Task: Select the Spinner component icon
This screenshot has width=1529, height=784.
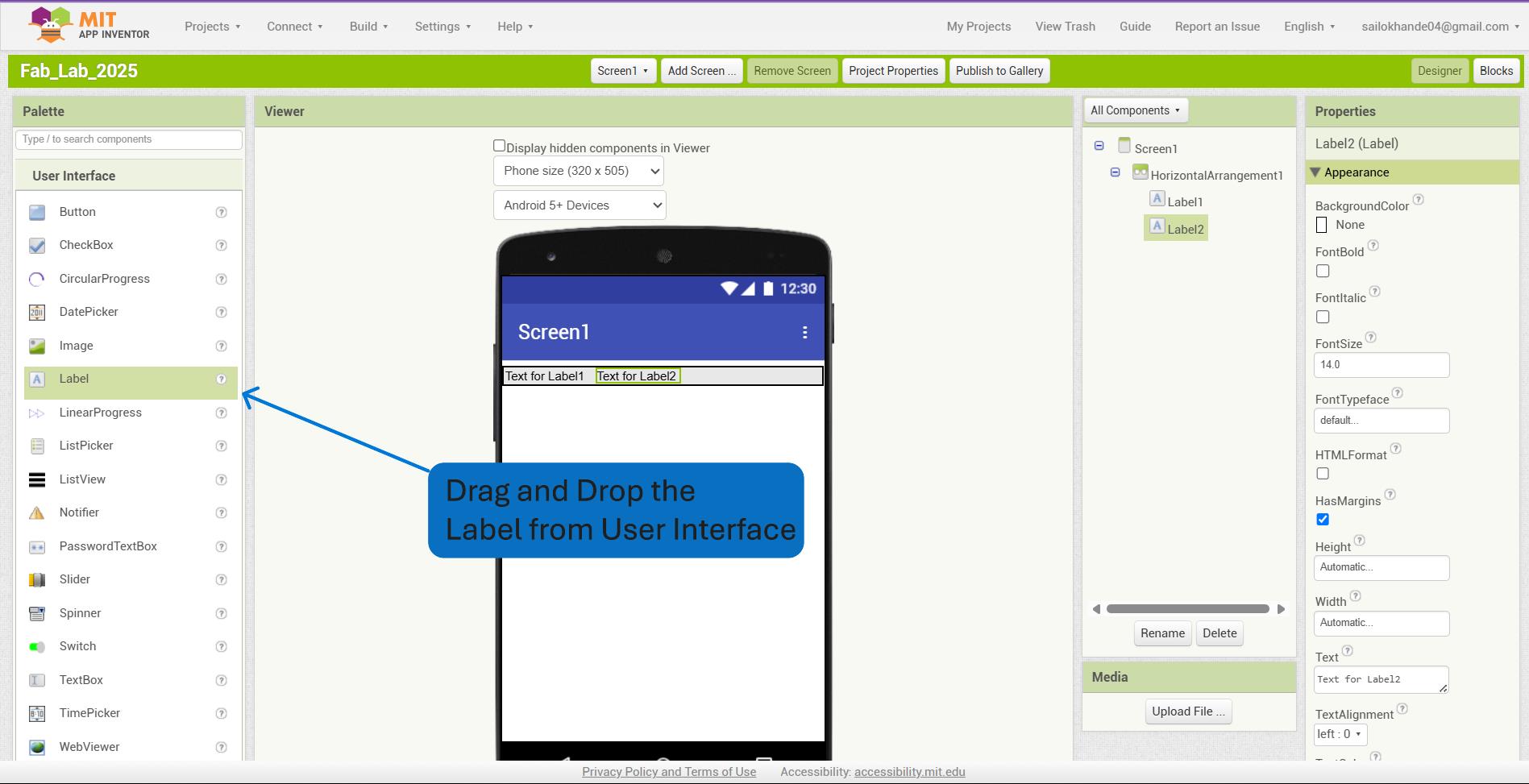Action: (37, 613)
